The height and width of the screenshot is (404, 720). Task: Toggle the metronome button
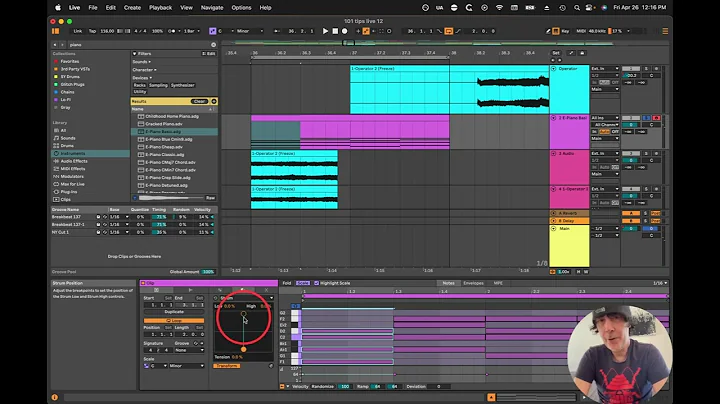click(172, 31)
